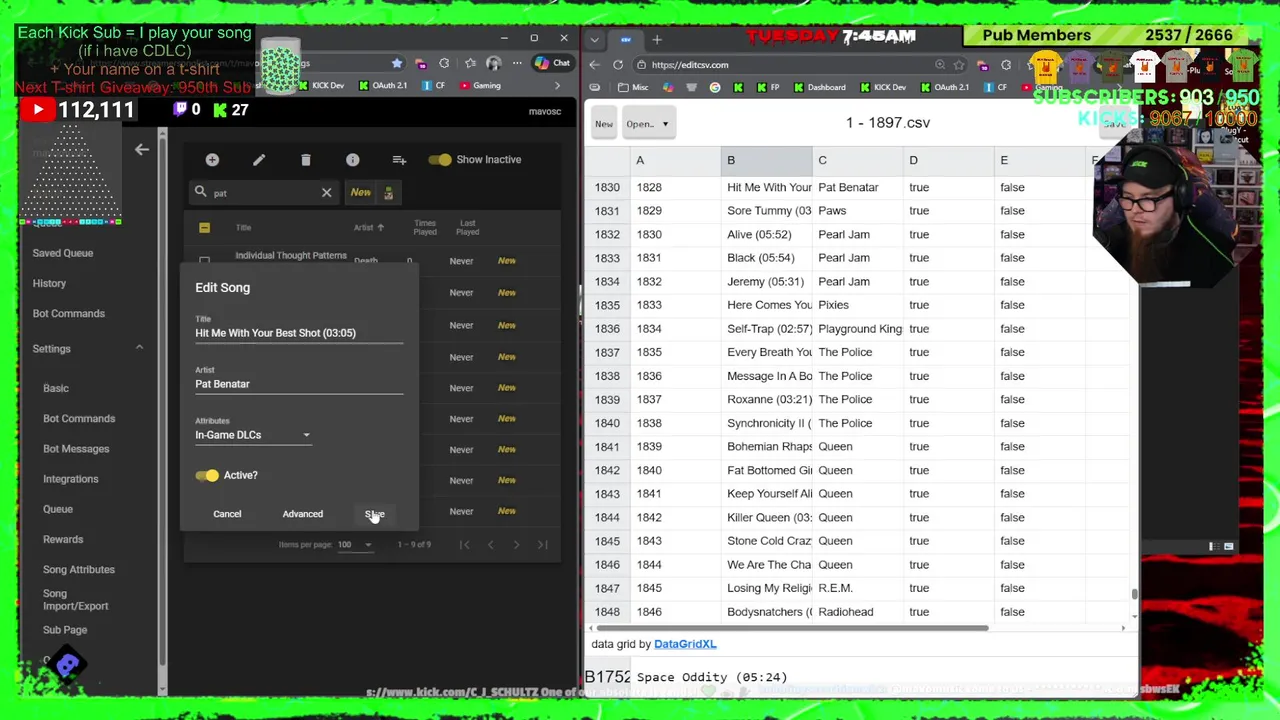This screenshot has height=720, width=1280.
Task: Click Advanced in the Edit Song dialog
Action: tap(302, 514)
